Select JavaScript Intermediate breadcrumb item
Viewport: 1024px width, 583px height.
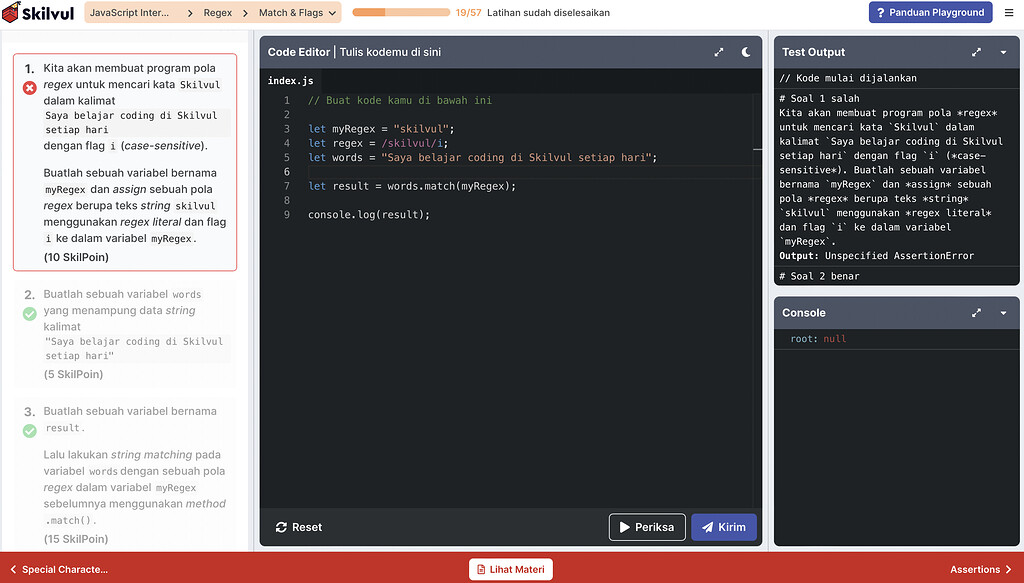[127, 13]
